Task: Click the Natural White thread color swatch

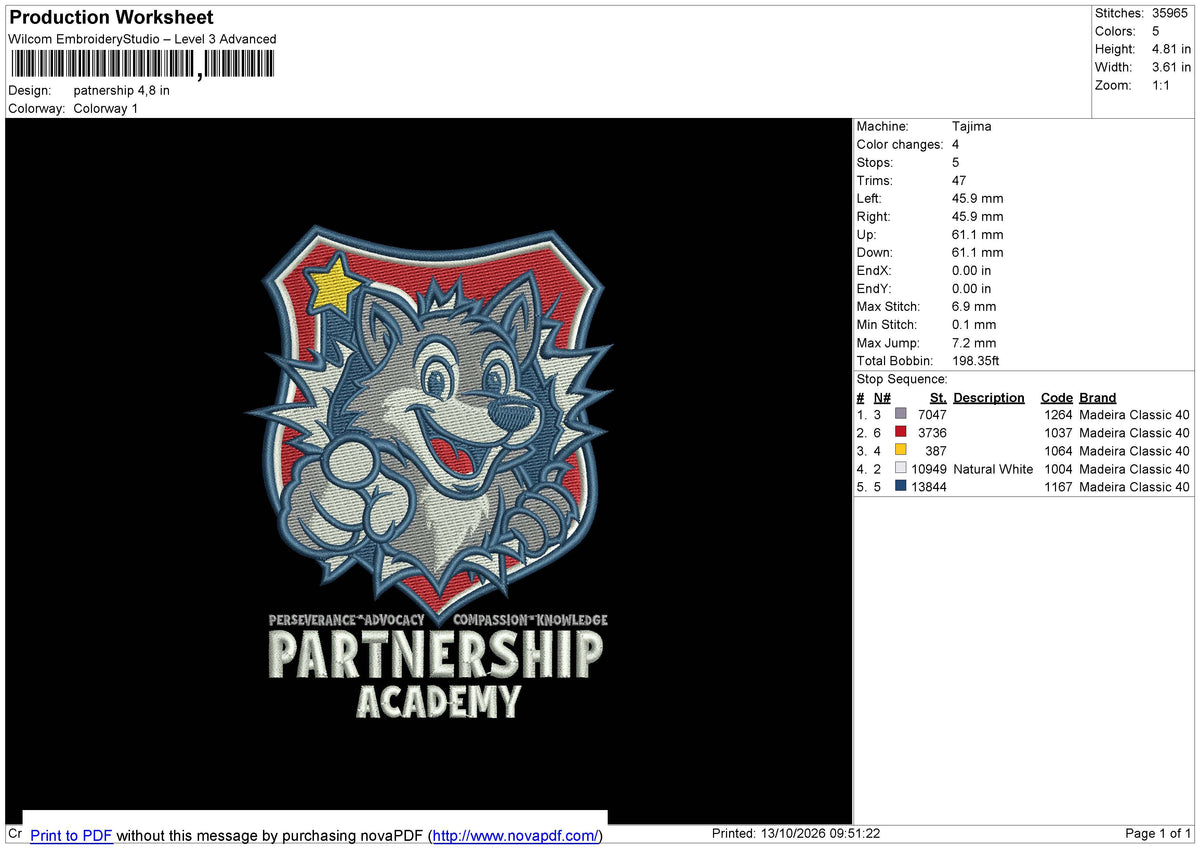Action: (x=901, y=468)
